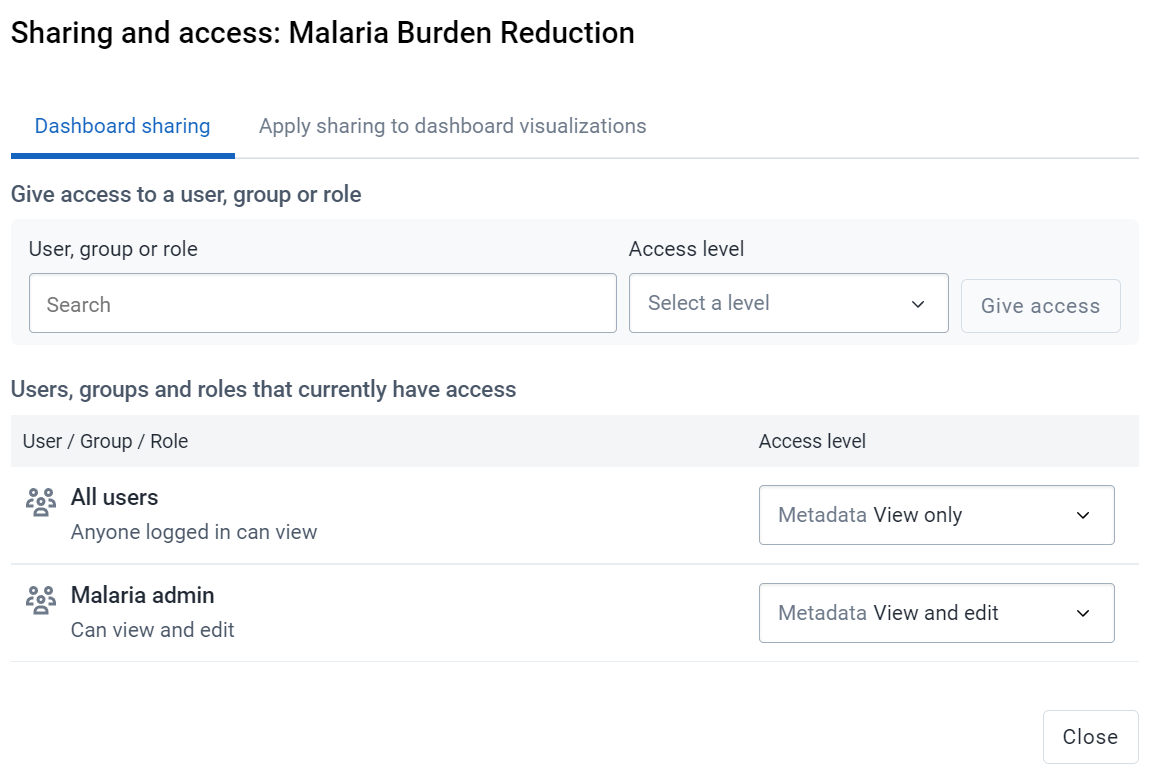Click the Anyone logged in can view description
1168x781 pixels.
194,532
